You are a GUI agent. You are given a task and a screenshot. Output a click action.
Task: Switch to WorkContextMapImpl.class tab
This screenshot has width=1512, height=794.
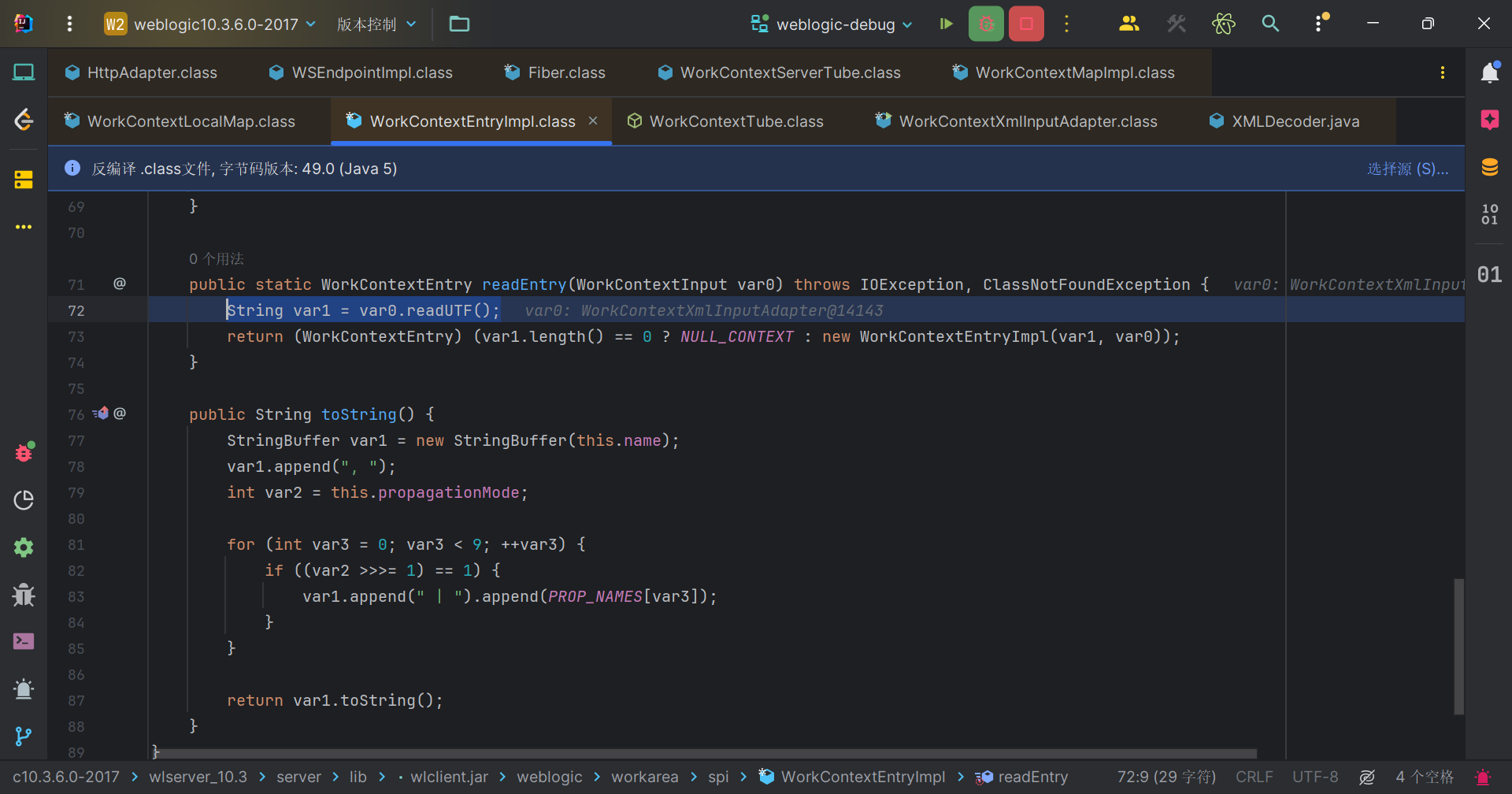1065,72
